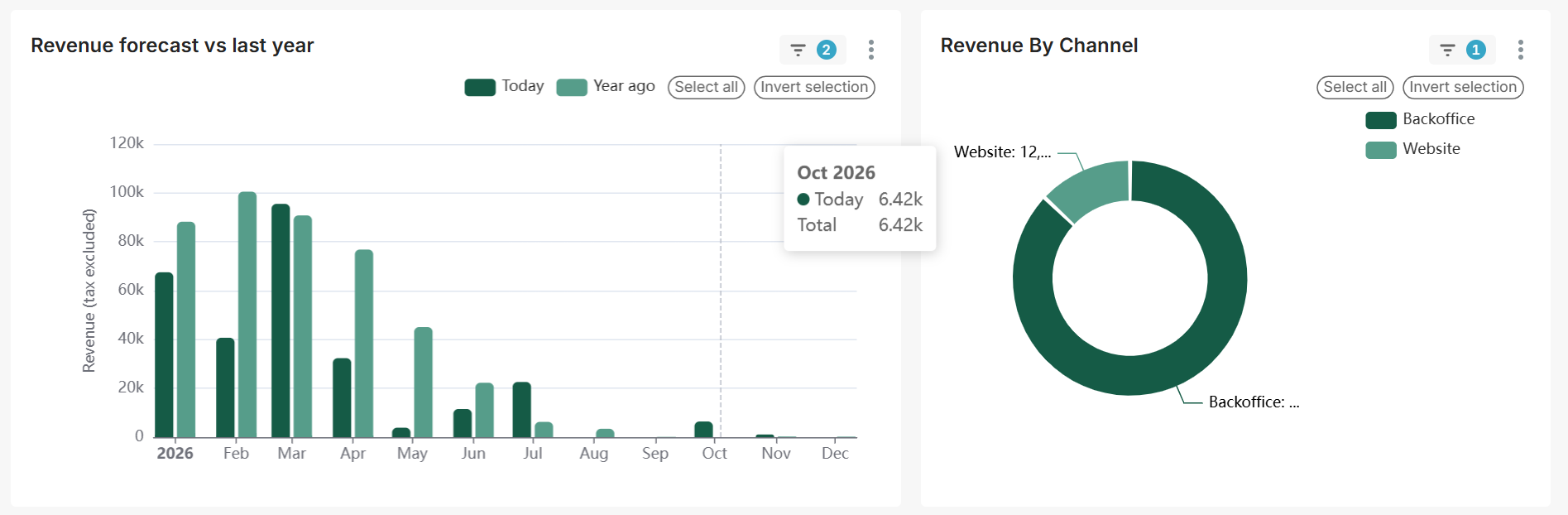This screenshot has height=515, width=1568.
Task: Toggle the Year ago legend series
Action: coord(623,87)
